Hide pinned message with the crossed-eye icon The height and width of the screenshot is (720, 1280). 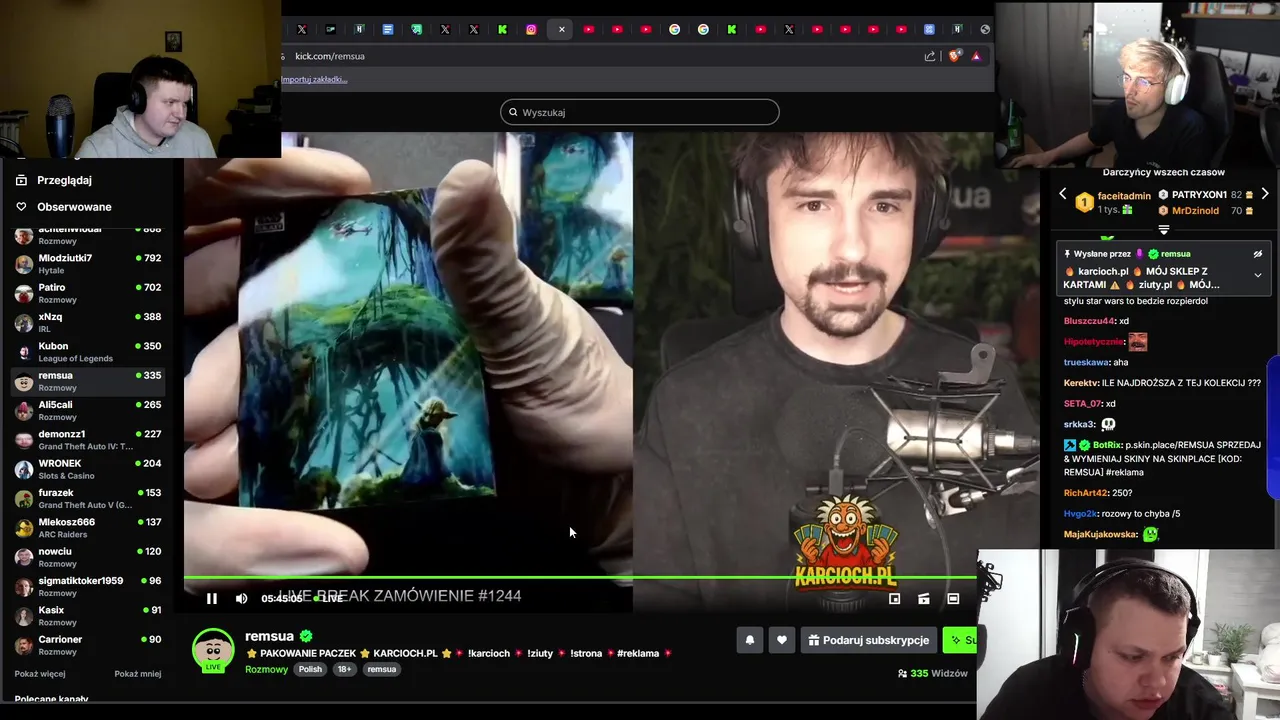[1258, 254]
